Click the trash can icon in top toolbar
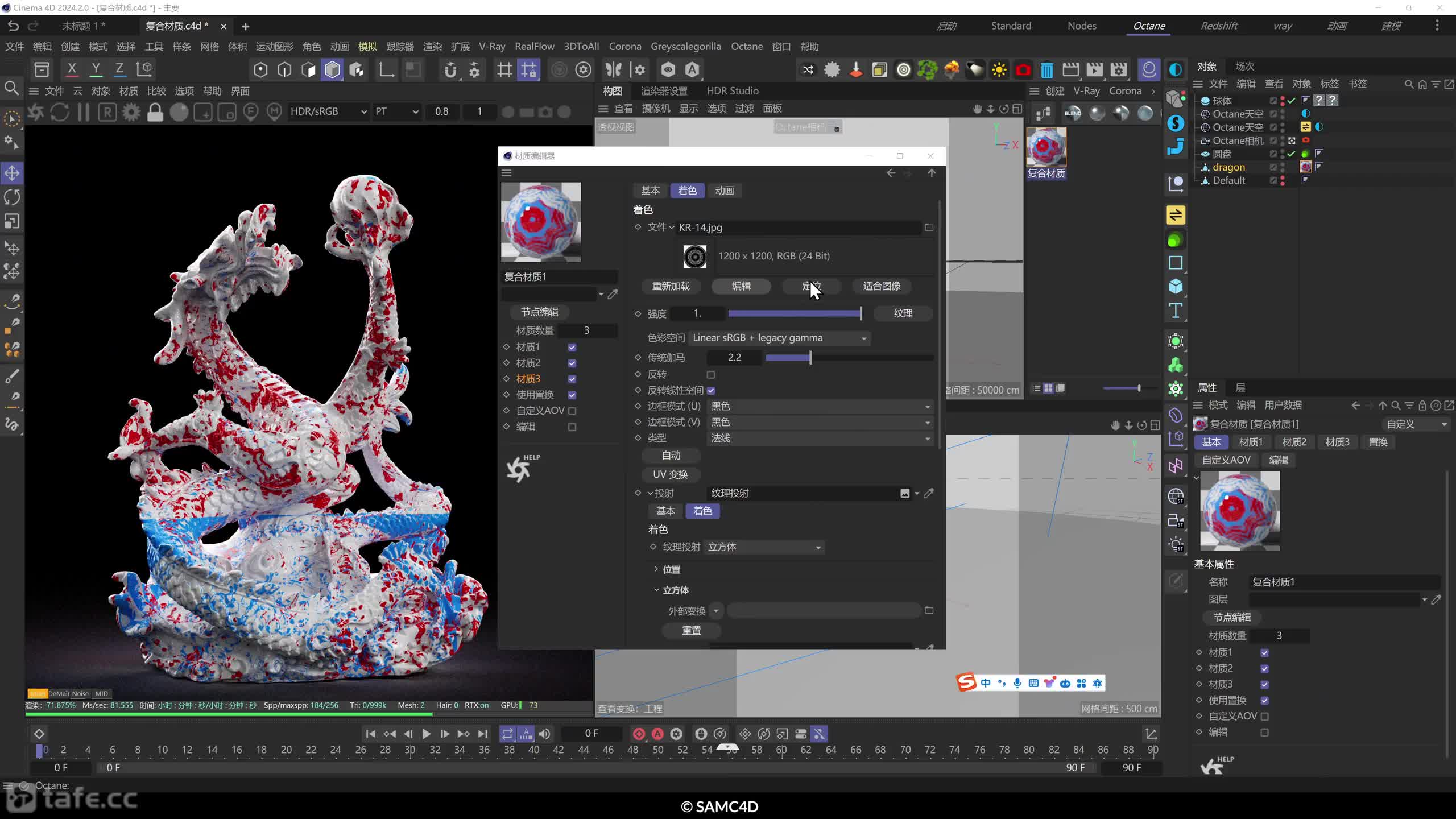 tap(1046, 70)
